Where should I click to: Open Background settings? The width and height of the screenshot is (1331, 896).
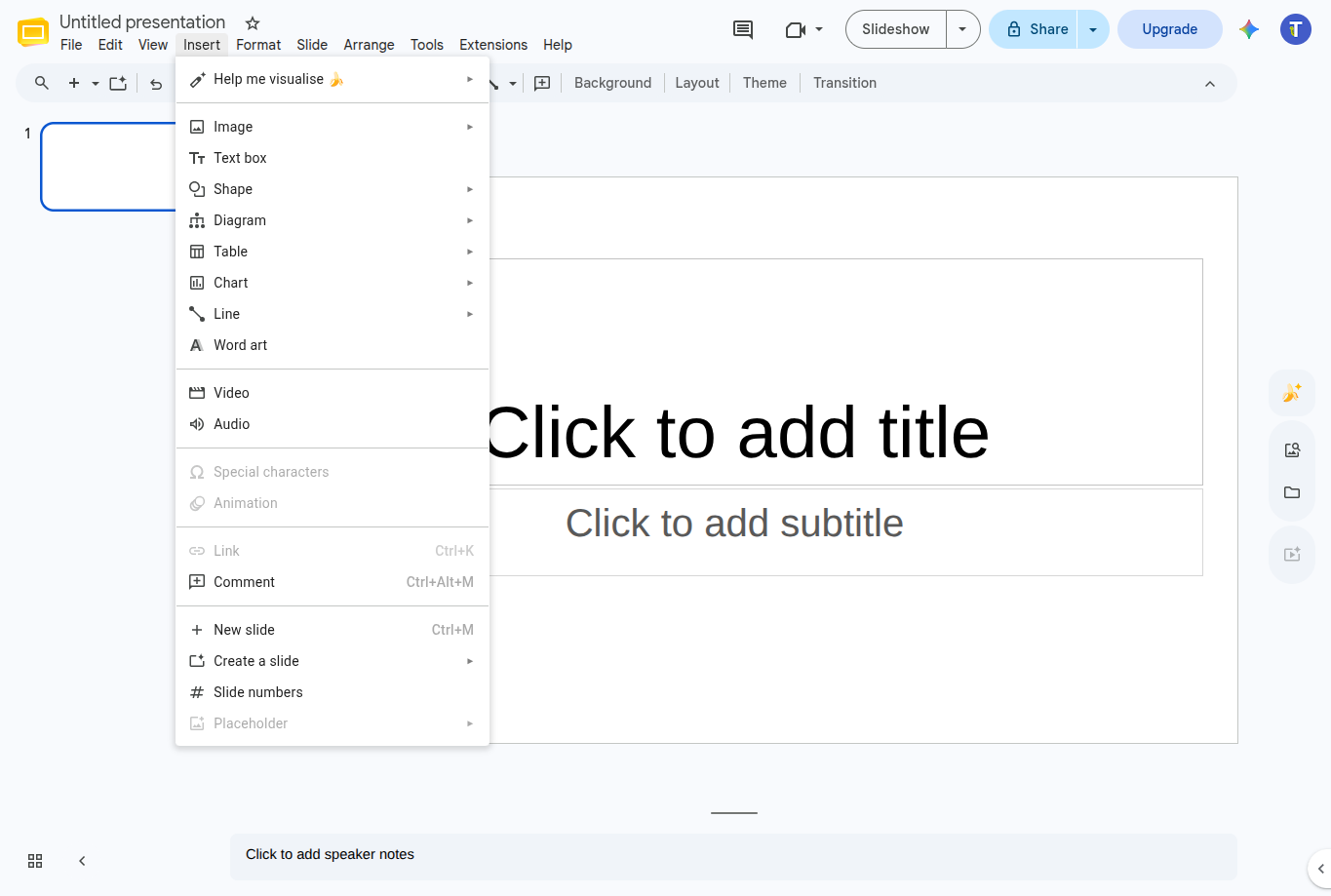pyautogui.click(x=612, y=83)
